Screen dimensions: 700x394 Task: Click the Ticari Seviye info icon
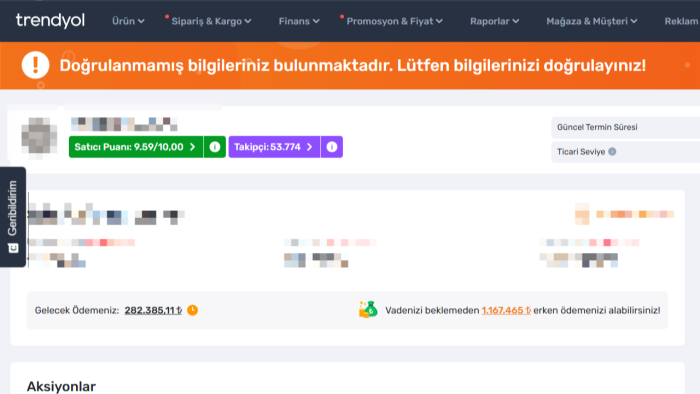pyautogui.click(x=612, y=152)
